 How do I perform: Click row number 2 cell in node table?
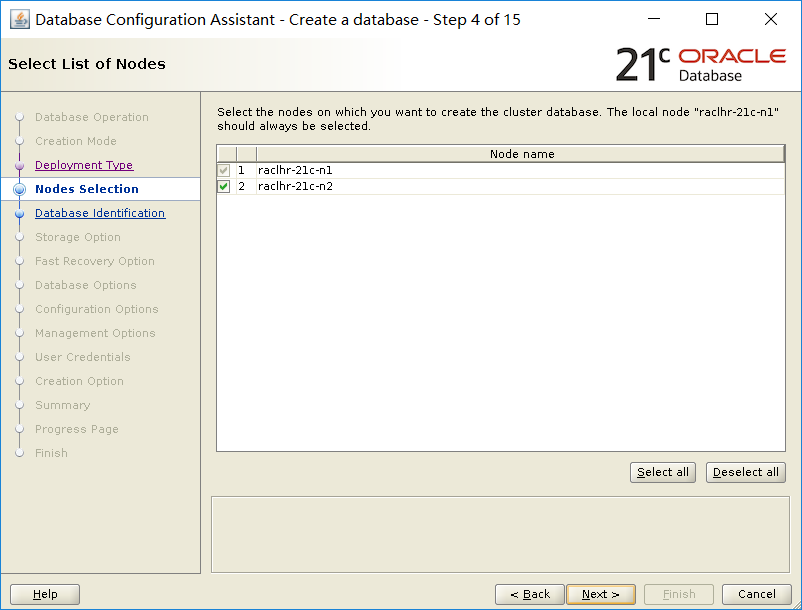[x=246, y=186]
